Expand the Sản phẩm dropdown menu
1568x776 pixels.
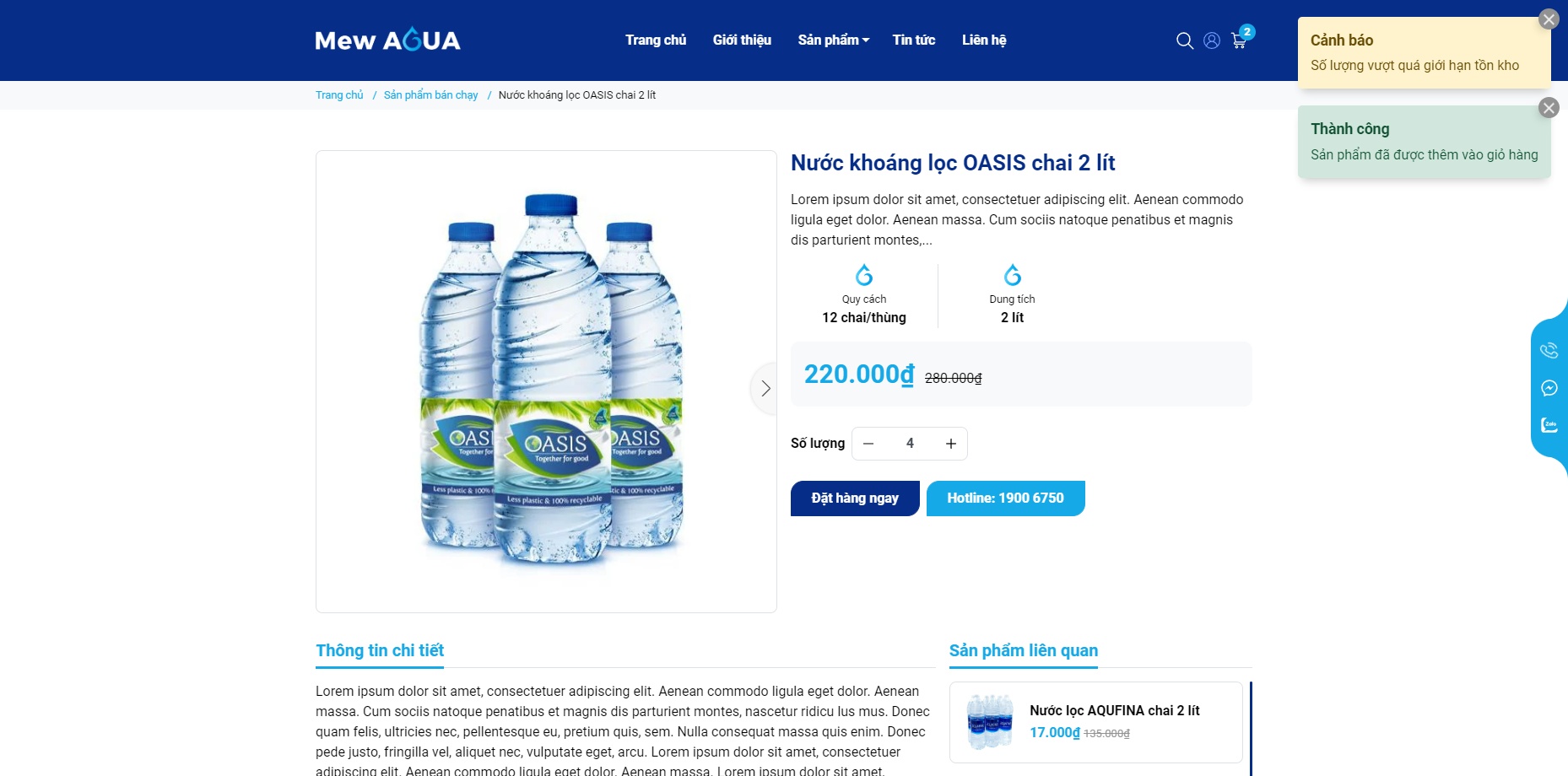833,40
